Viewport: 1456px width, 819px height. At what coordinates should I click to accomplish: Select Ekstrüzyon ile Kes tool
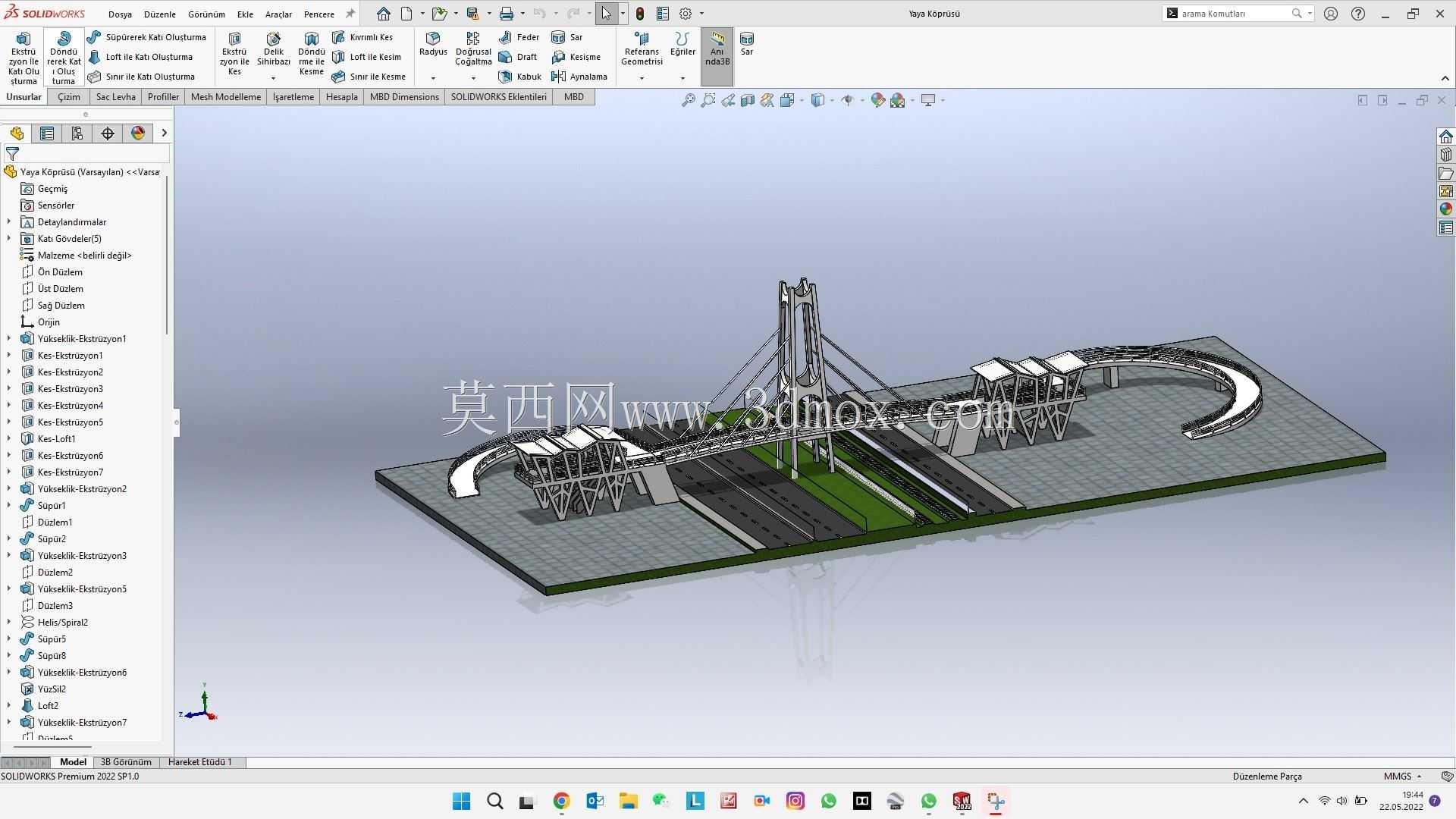click(234, 54)
